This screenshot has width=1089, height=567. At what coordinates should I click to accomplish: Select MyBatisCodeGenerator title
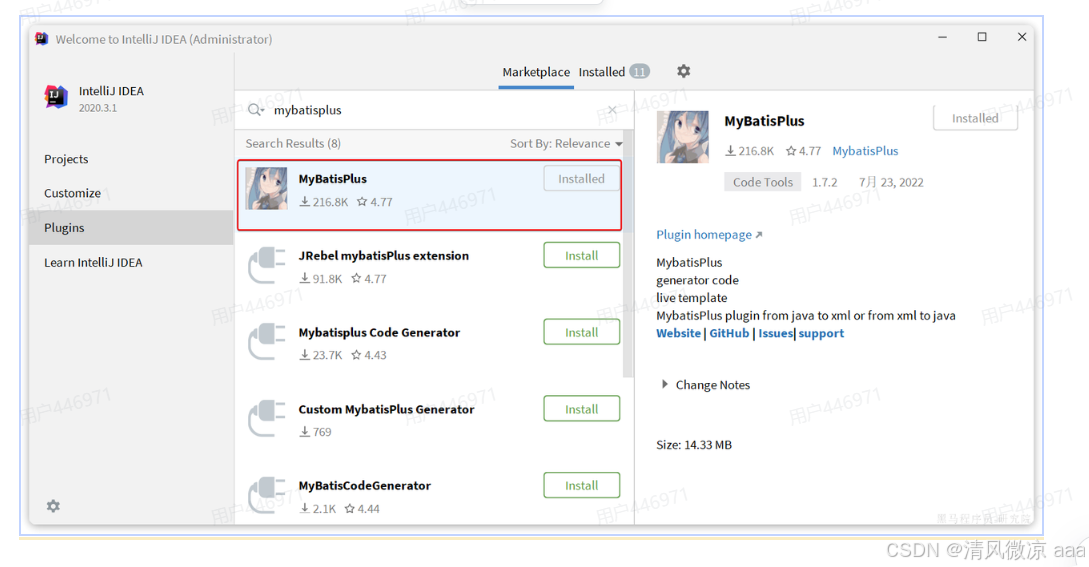365,486
